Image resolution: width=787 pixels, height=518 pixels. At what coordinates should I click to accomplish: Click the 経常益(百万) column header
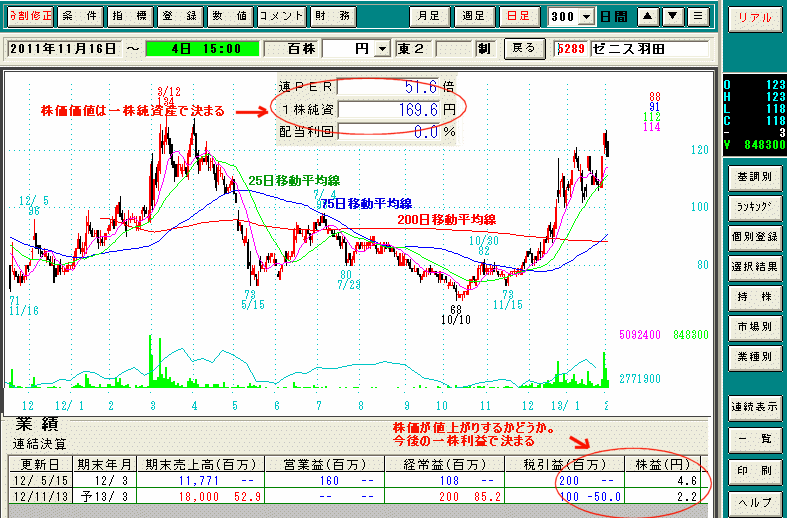click(x=445, y=464)
